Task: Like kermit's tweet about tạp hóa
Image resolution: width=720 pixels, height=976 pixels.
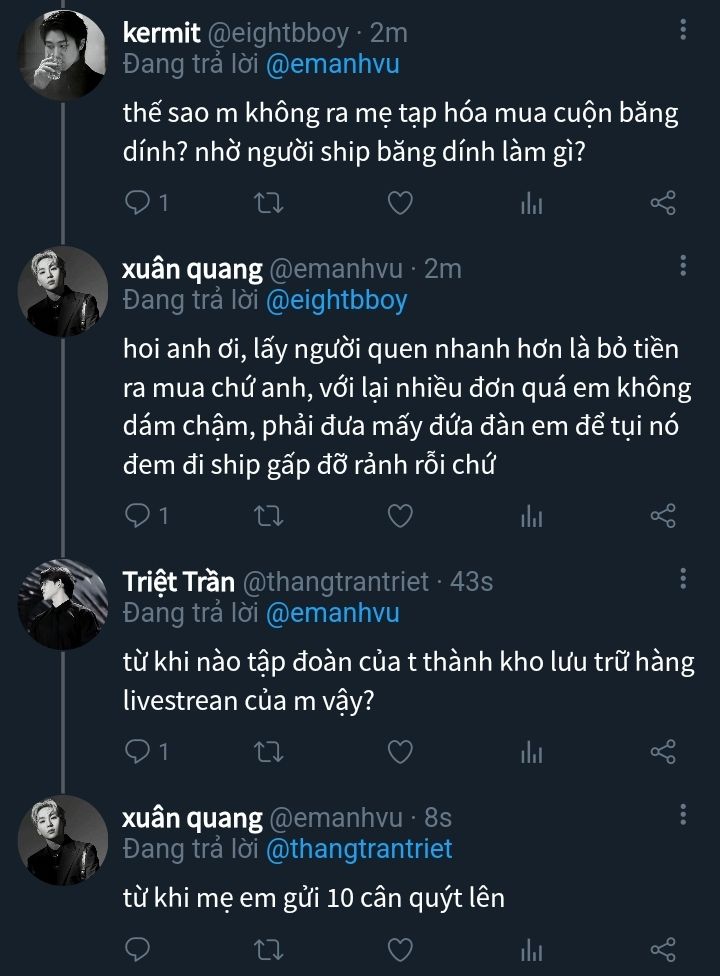Action: point(400,204)
